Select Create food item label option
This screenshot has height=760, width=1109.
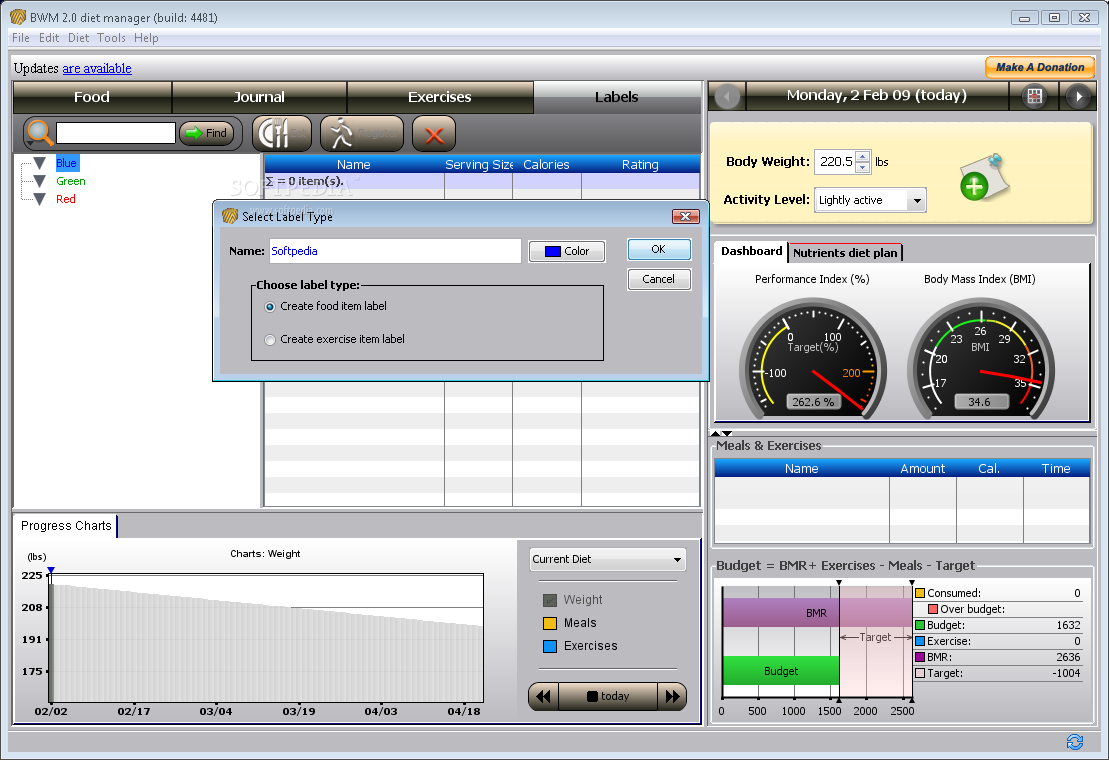269,307
